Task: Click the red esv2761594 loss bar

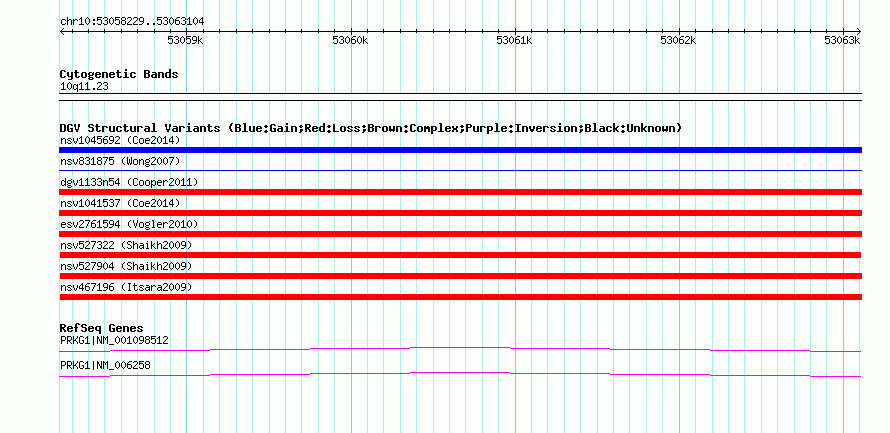Action: tap(460, 234)
